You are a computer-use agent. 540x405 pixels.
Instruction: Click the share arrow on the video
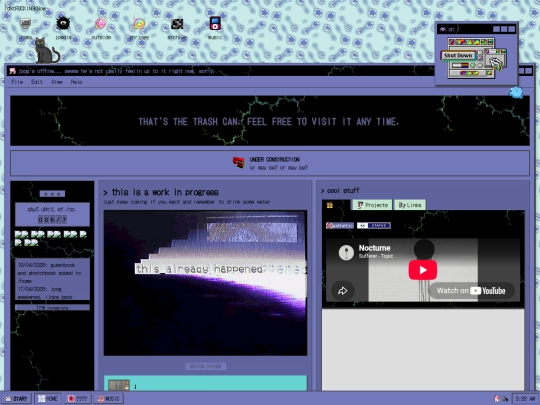coord(343,291)
